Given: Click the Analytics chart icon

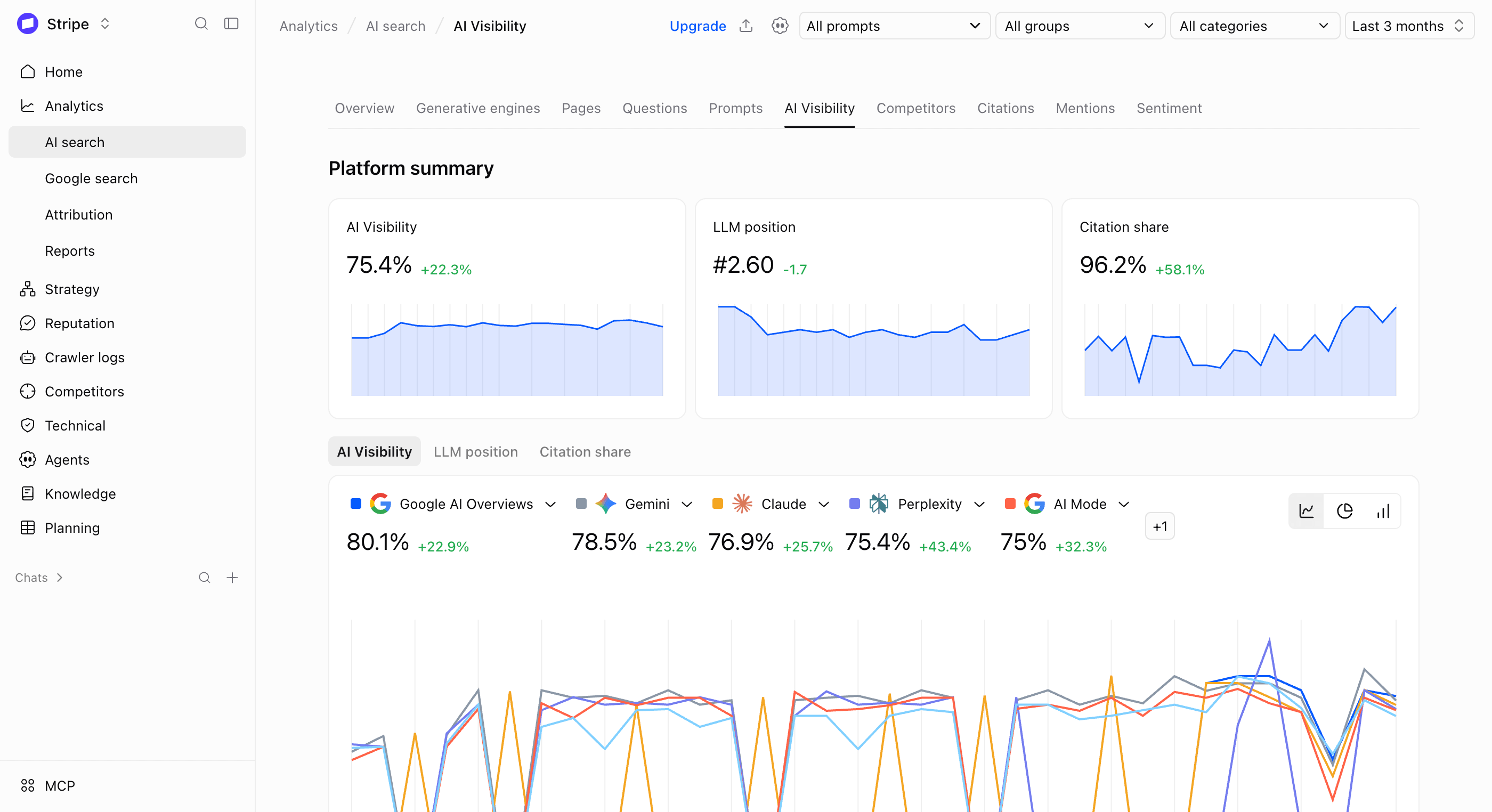Looking at the screenshot, I should pyautogui.click(x=28, y=106).
